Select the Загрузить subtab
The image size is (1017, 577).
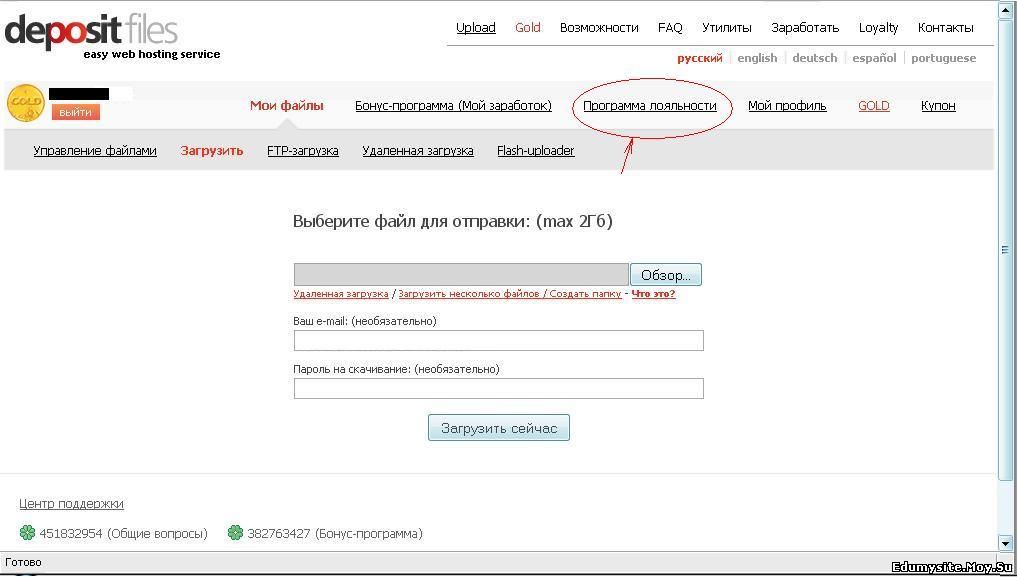[212, 151]
